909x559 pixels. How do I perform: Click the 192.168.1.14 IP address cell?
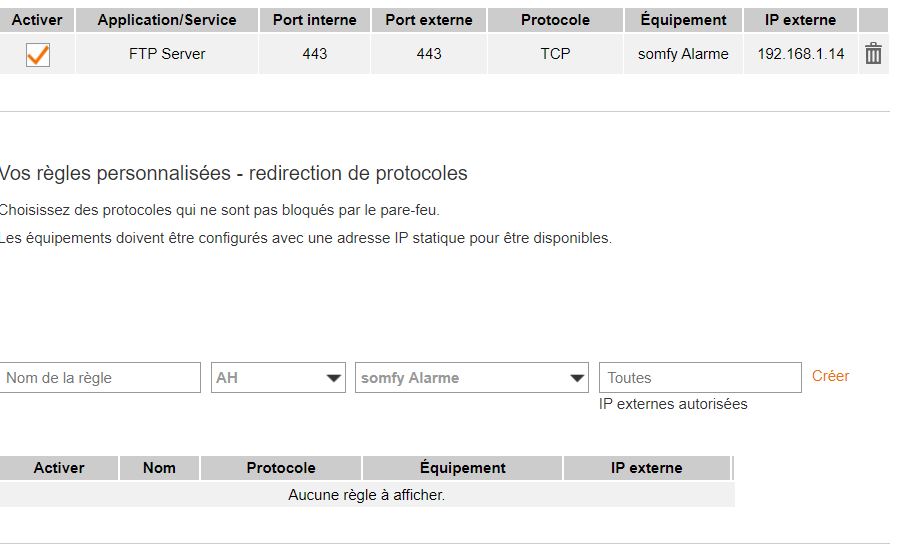(x=801, y=54)
